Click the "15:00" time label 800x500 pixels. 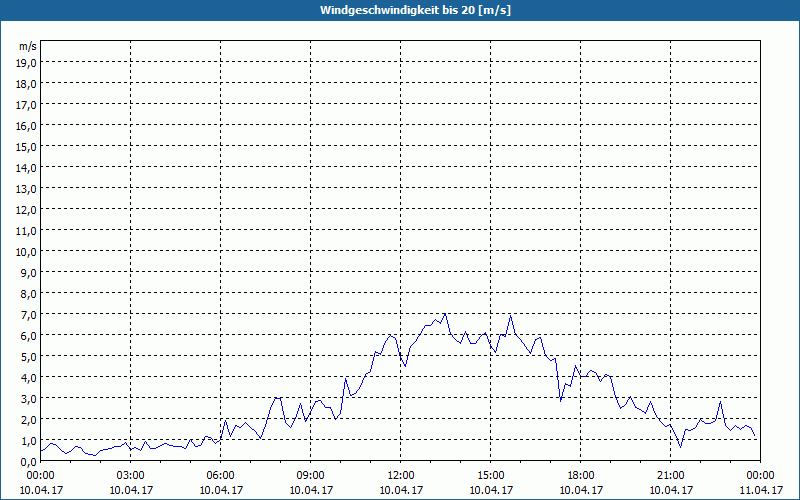pyautogui.click(x=491, y=476)
